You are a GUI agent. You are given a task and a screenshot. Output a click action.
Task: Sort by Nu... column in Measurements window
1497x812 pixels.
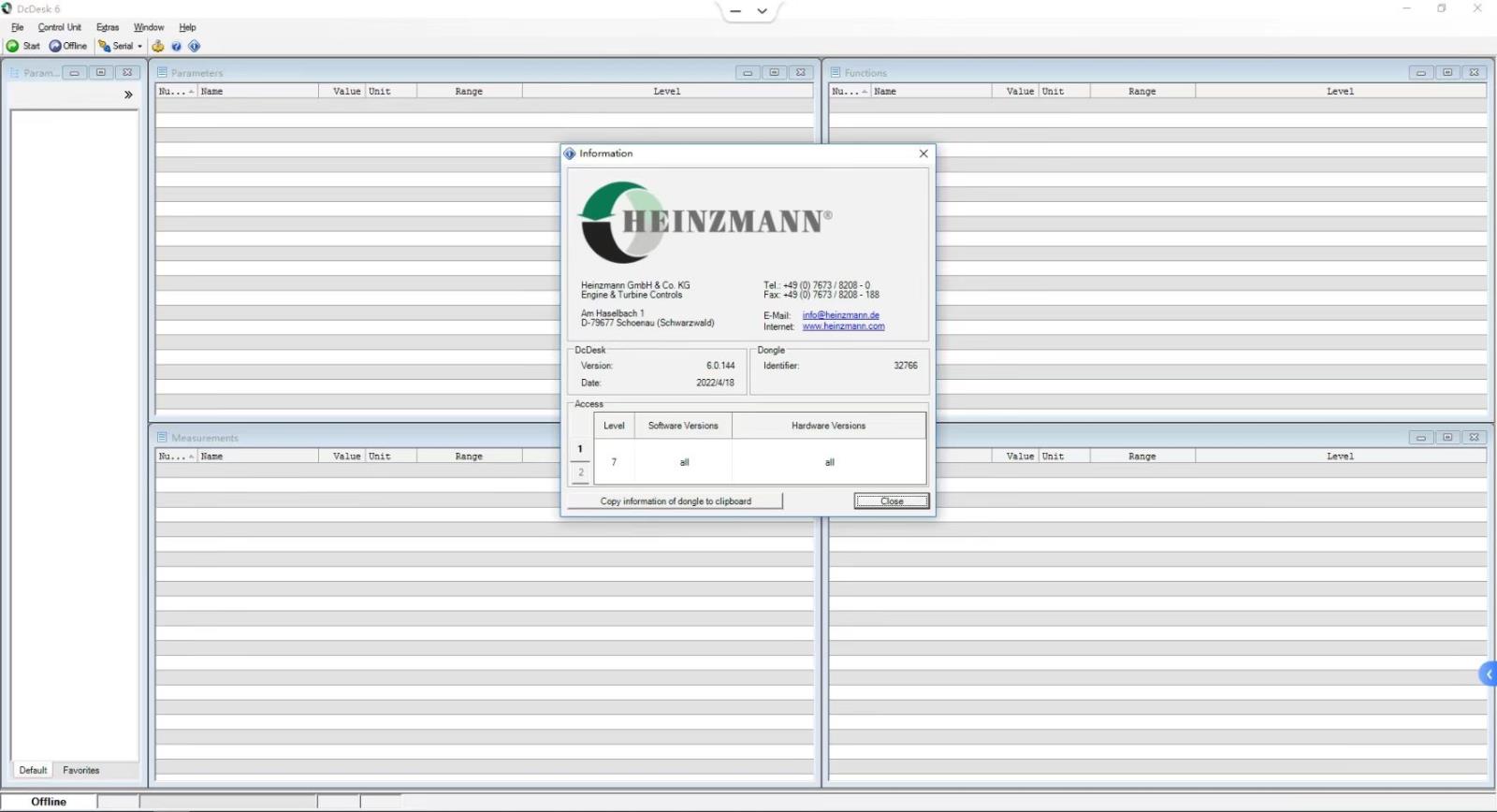[176, 457]
